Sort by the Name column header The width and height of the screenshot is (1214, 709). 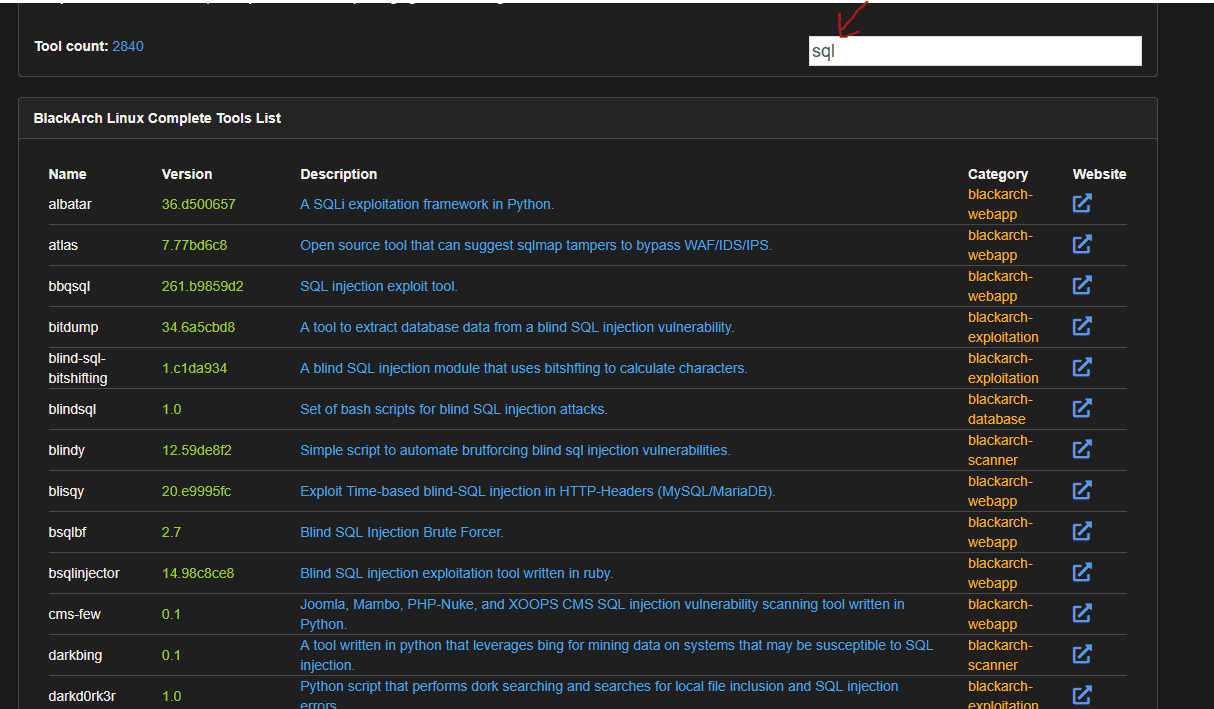click(67, 174)
